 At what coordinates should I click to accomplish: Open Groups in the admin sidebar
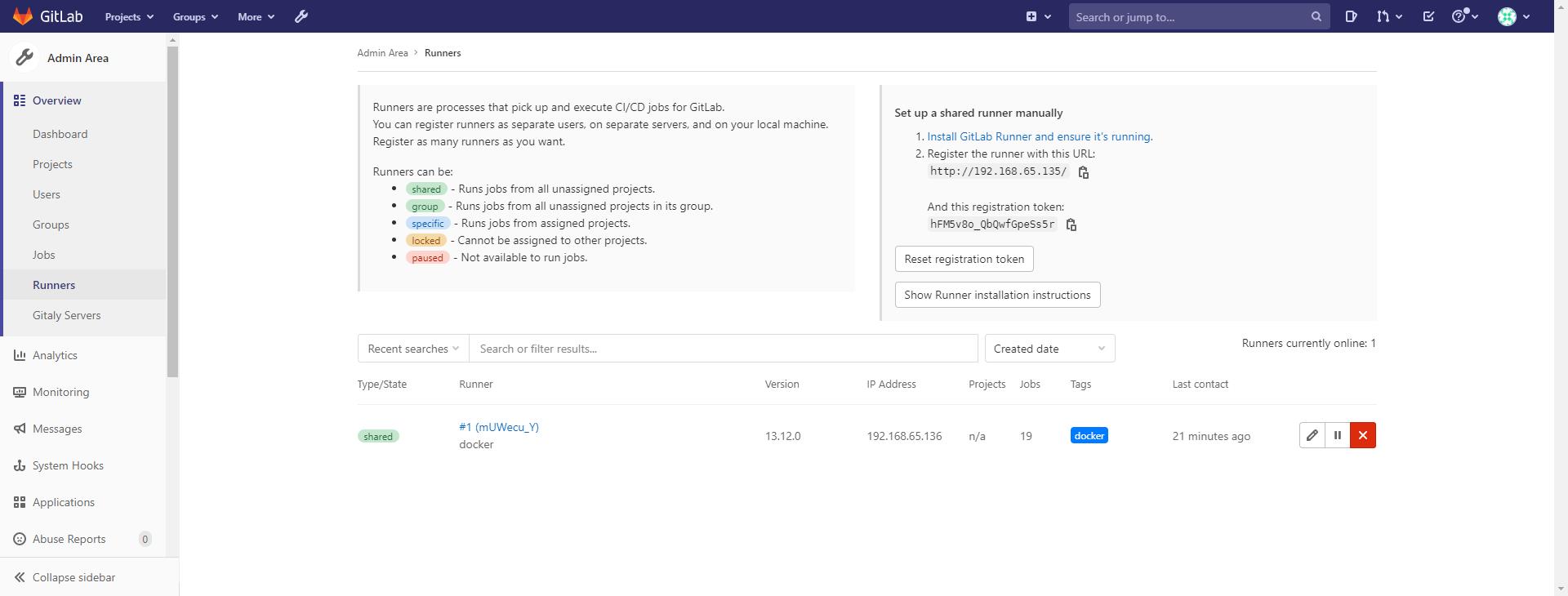(51, 225)
